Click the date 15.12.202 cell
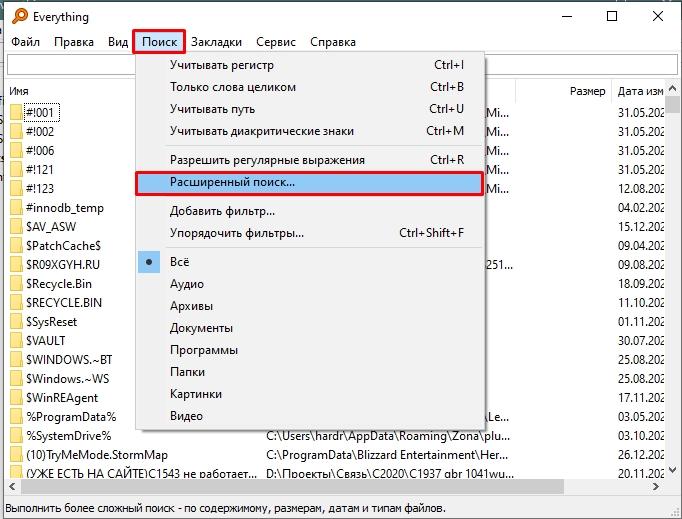Viewport: 682px width, 519px height. pyautogui.click(x=641, y=227)
